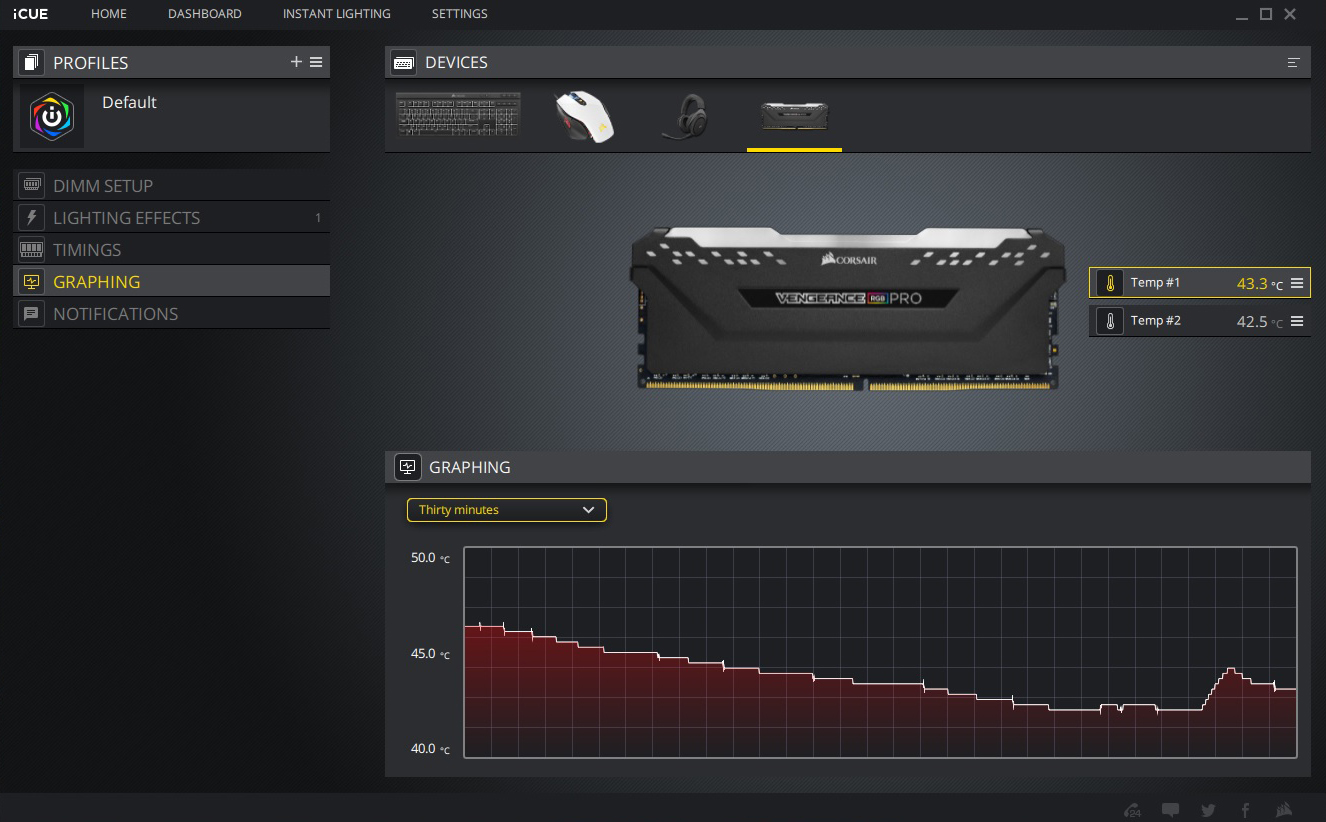
Task: Expand the Thirty minutes time range dropdown
Action: [x=506, y=510]
